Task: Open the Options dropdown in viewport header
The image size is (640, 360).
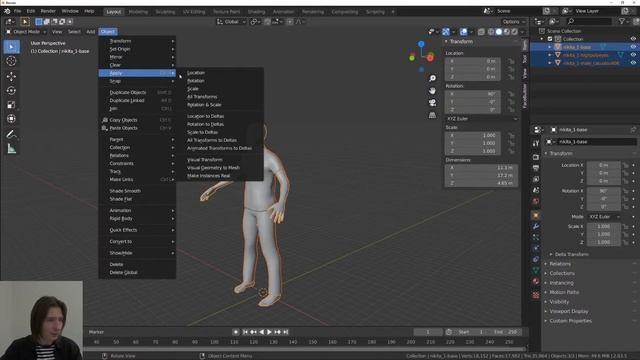Action: tap(514, 22)
